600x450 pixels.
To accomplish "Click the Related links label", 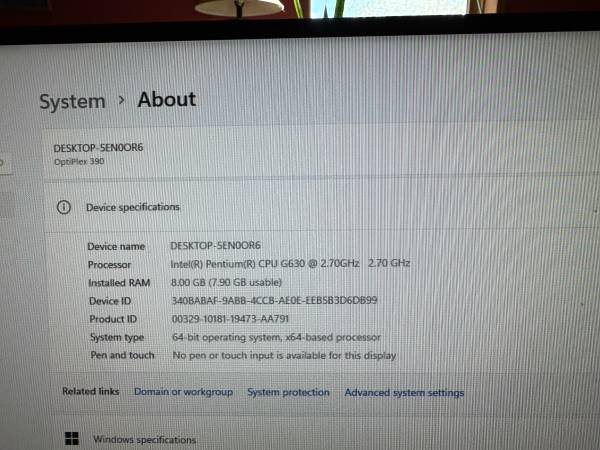I will pos(91,391).
